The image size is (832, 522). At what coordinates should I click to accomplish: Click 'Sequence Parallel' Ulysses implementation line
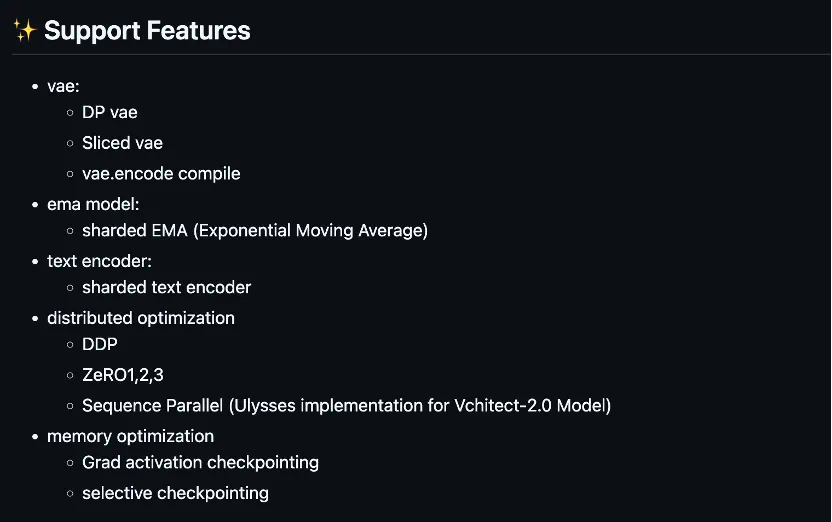[x=346, y=405]
